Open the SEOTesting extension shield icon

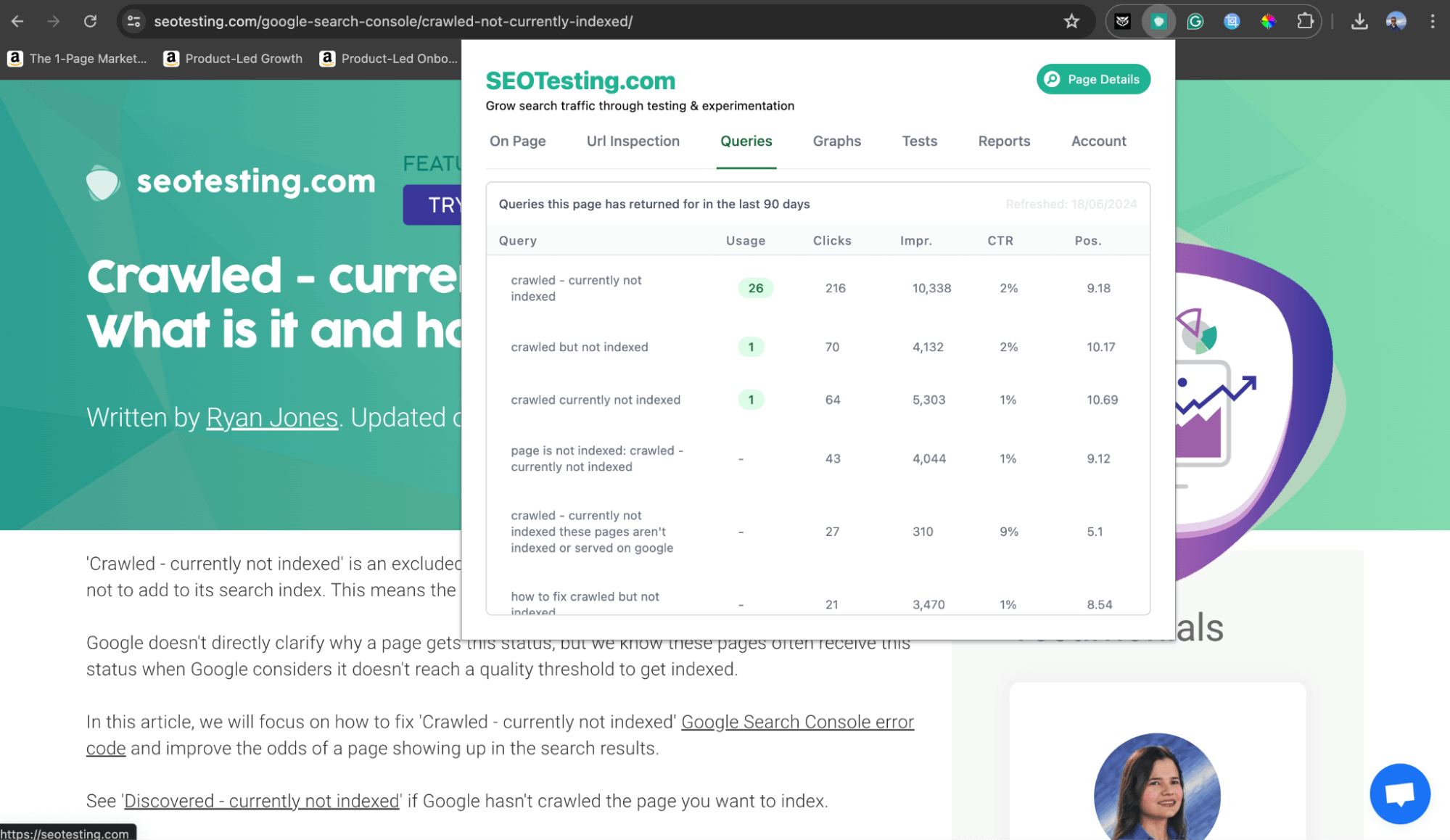tap(1158, 21)
